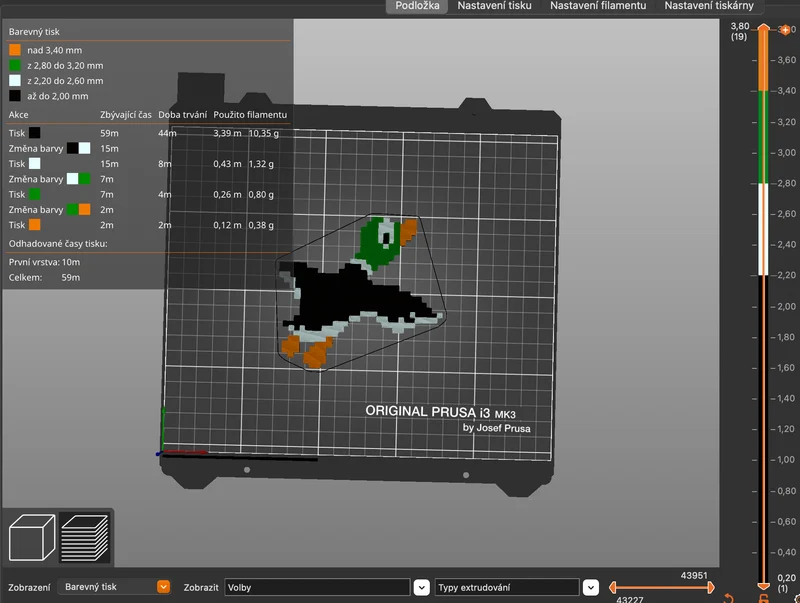This screenshot has height=603, width=800.
Task: Go to the Nastavení tiskárny tab
Action: (709, 6)
